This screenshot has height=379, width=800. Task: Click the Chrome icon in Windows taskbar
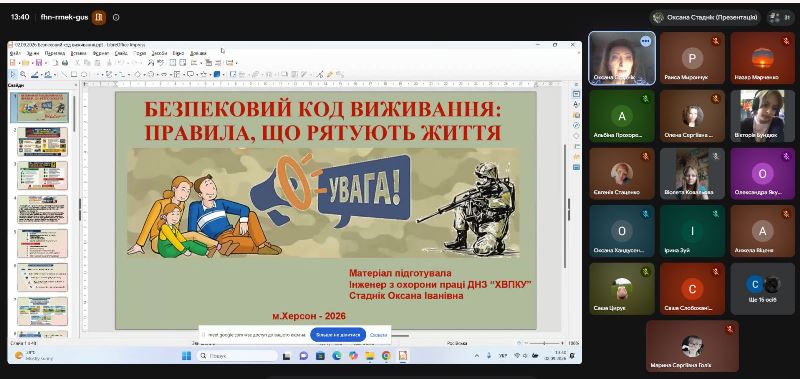386,356
